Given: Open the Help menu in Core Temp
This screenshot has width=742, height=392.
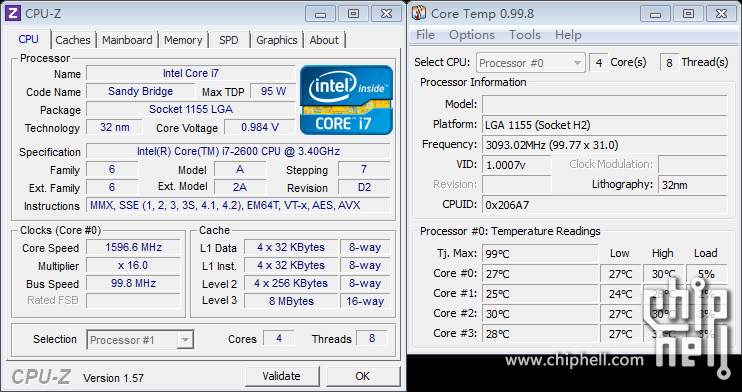Looking at the screenshot, I should (568, 35).
